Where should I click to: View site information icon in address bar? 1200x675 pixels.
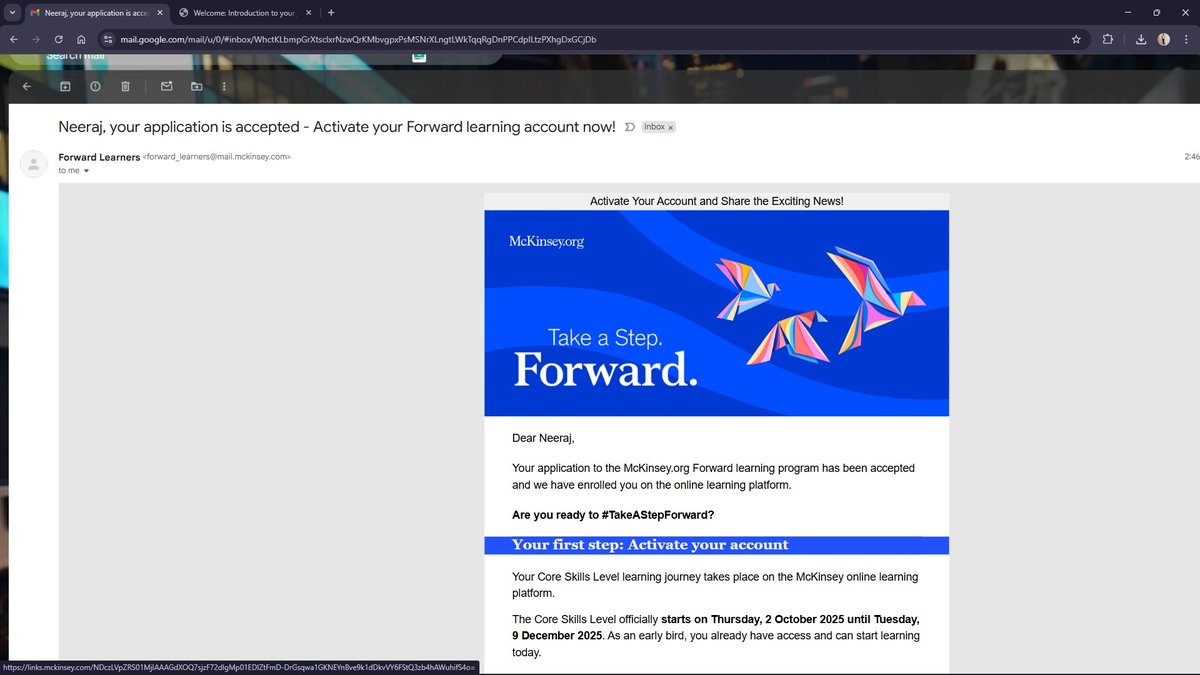[x=108, y=39]
